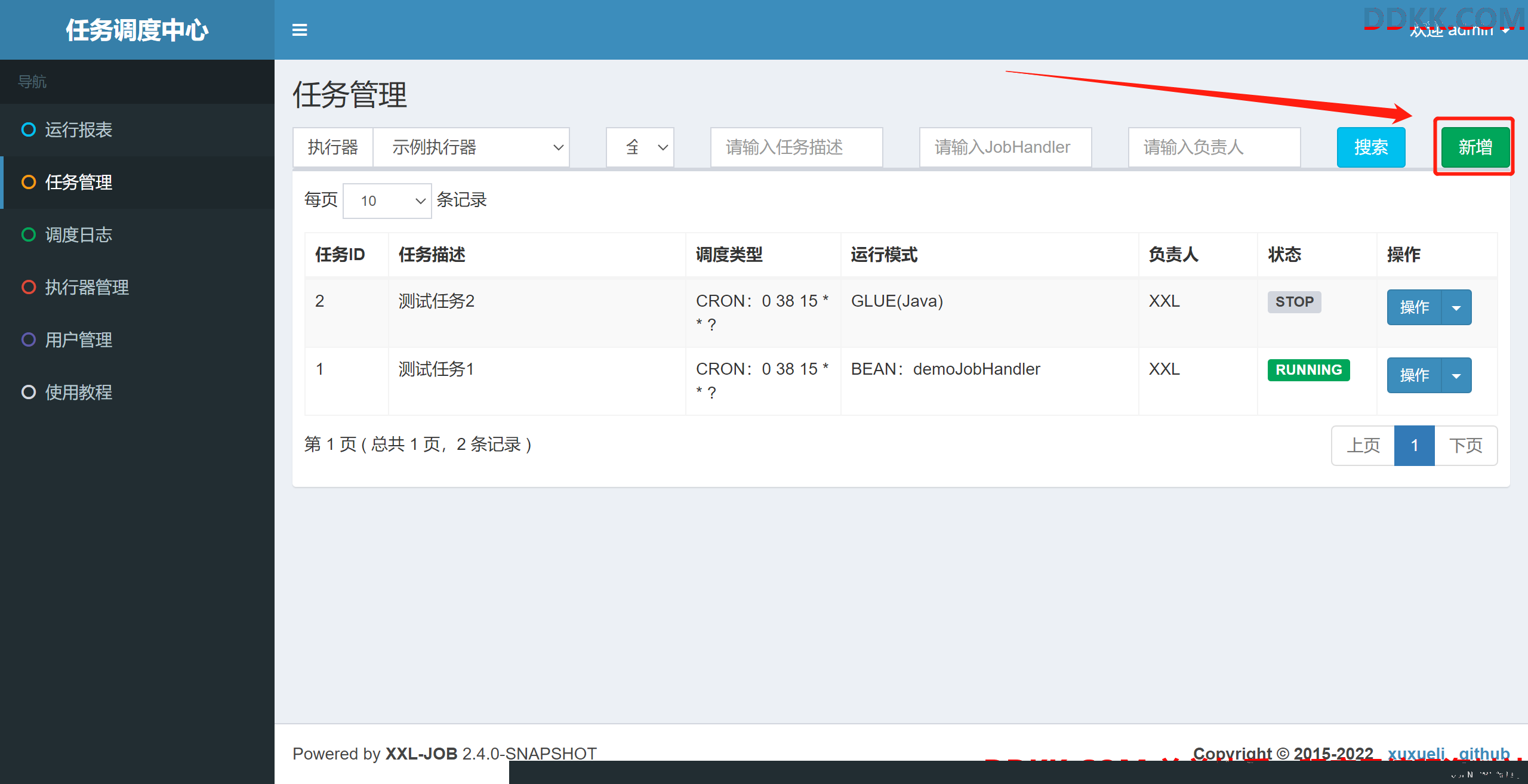Expand the 操作 dropdown arrow for 测试任务2

tap(1456, 307)
